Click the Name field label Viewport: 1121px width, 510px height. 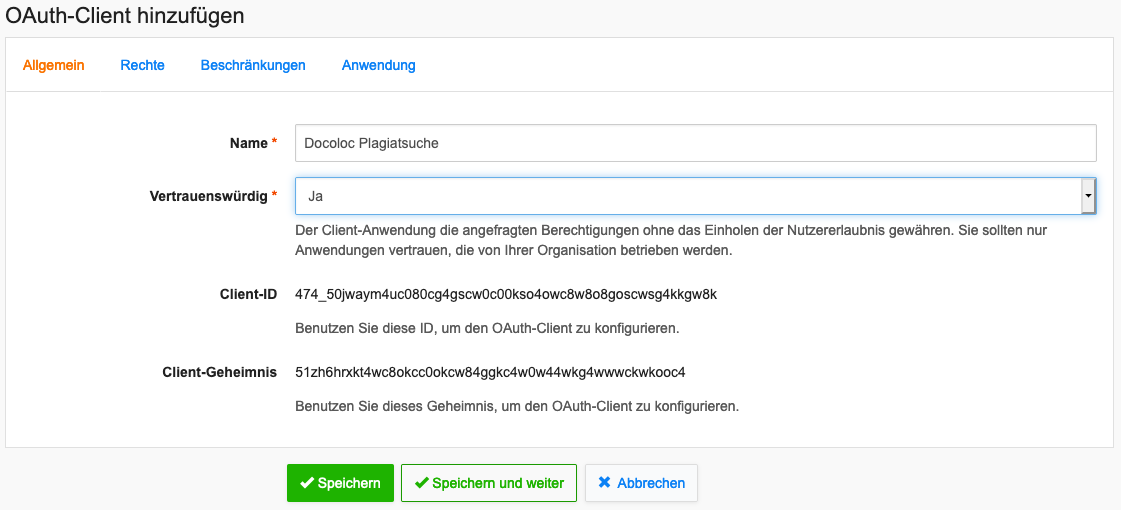248,143
